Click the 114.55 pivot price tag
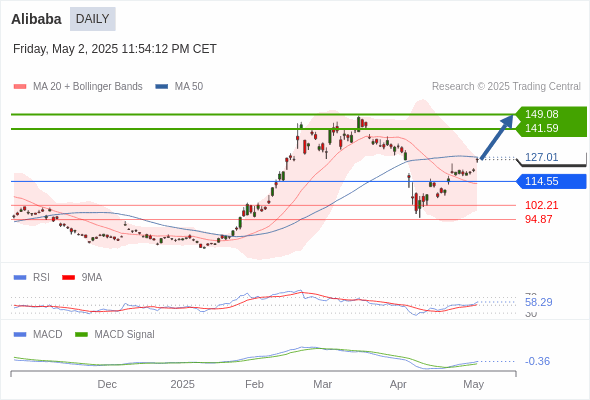Screen dimensions: 590x400 pyautogui.click(x=551, y=181)
